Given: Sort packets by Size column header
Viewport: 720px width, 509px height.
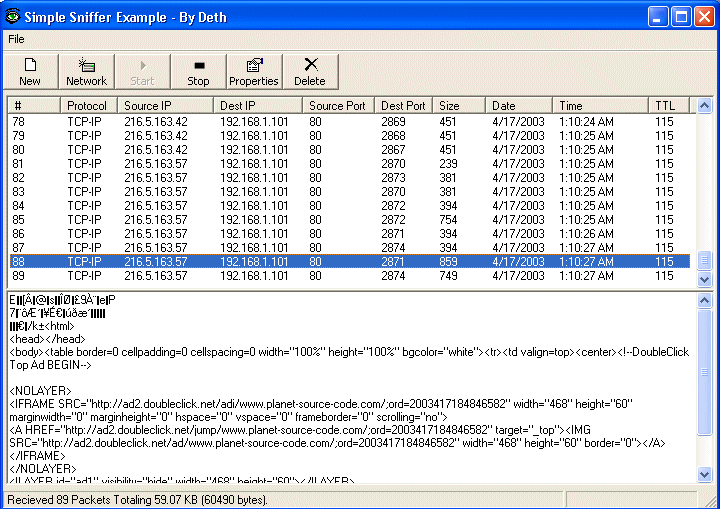Looking at the screenshot, I should tap(460, 105).
